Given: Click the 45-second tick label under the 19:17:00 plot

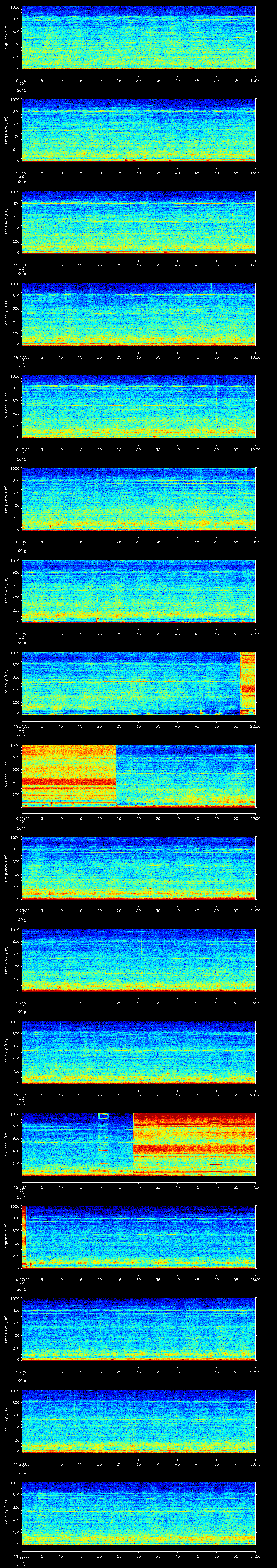Looking at the screenshot, I should tap(197, 357).
